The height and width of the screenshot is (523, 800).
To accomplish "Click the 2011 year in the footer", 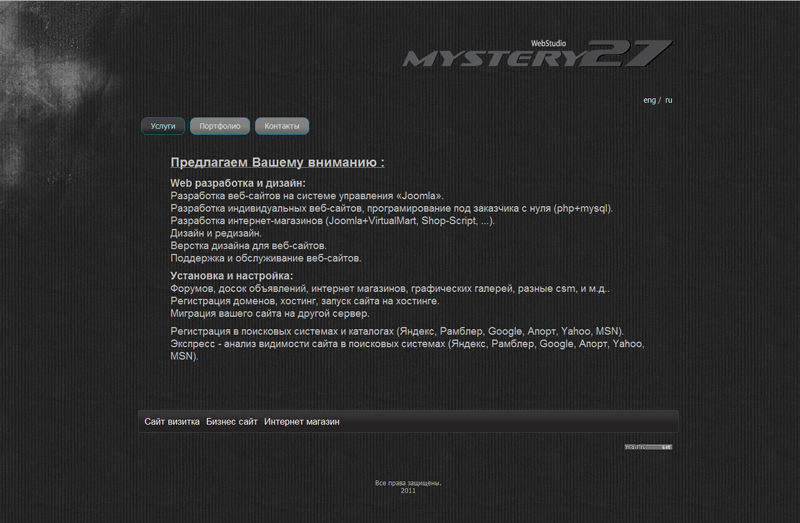I will coord(408,491).
